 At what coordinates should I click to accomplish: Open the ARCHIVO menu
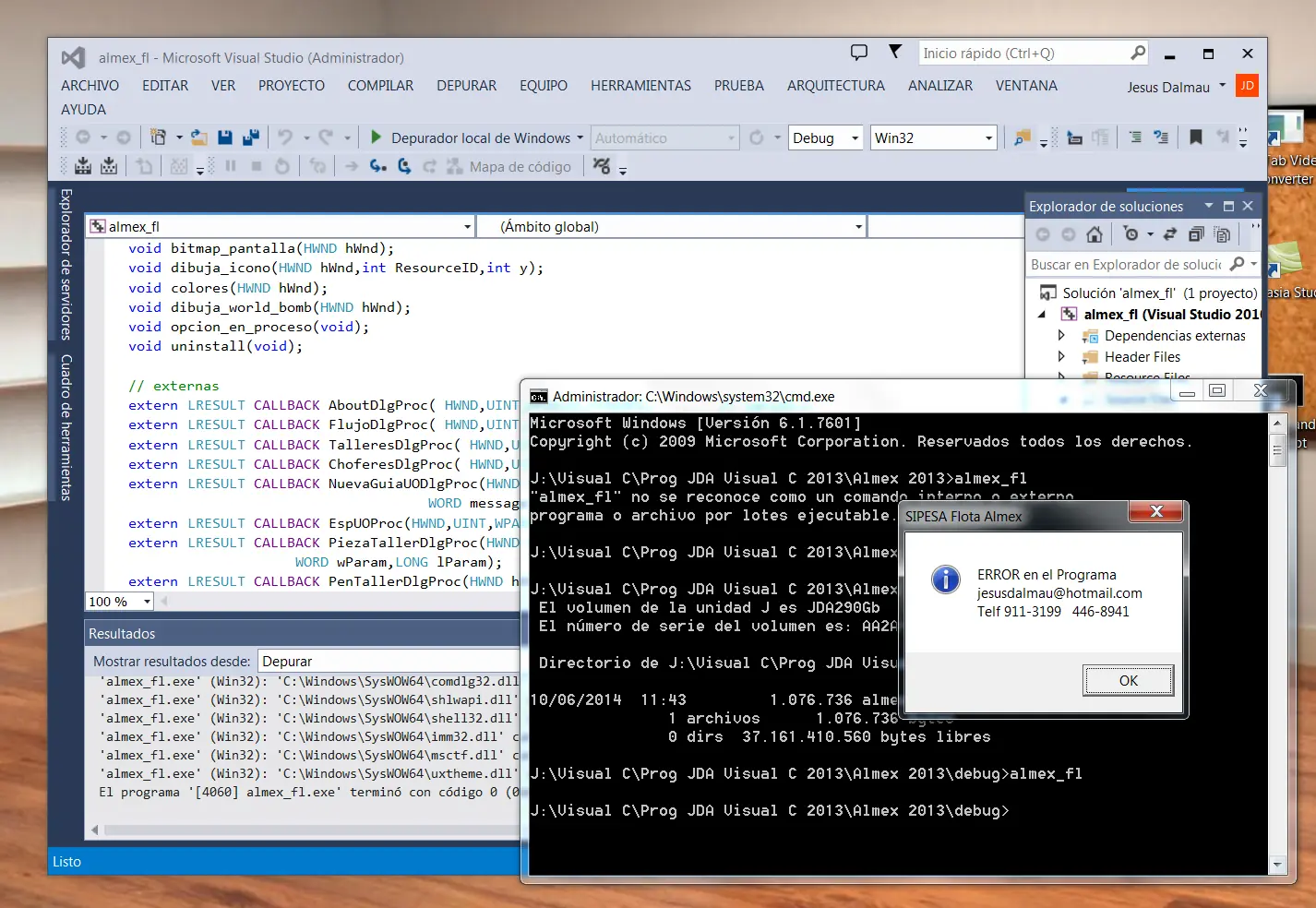coord(90,85)
